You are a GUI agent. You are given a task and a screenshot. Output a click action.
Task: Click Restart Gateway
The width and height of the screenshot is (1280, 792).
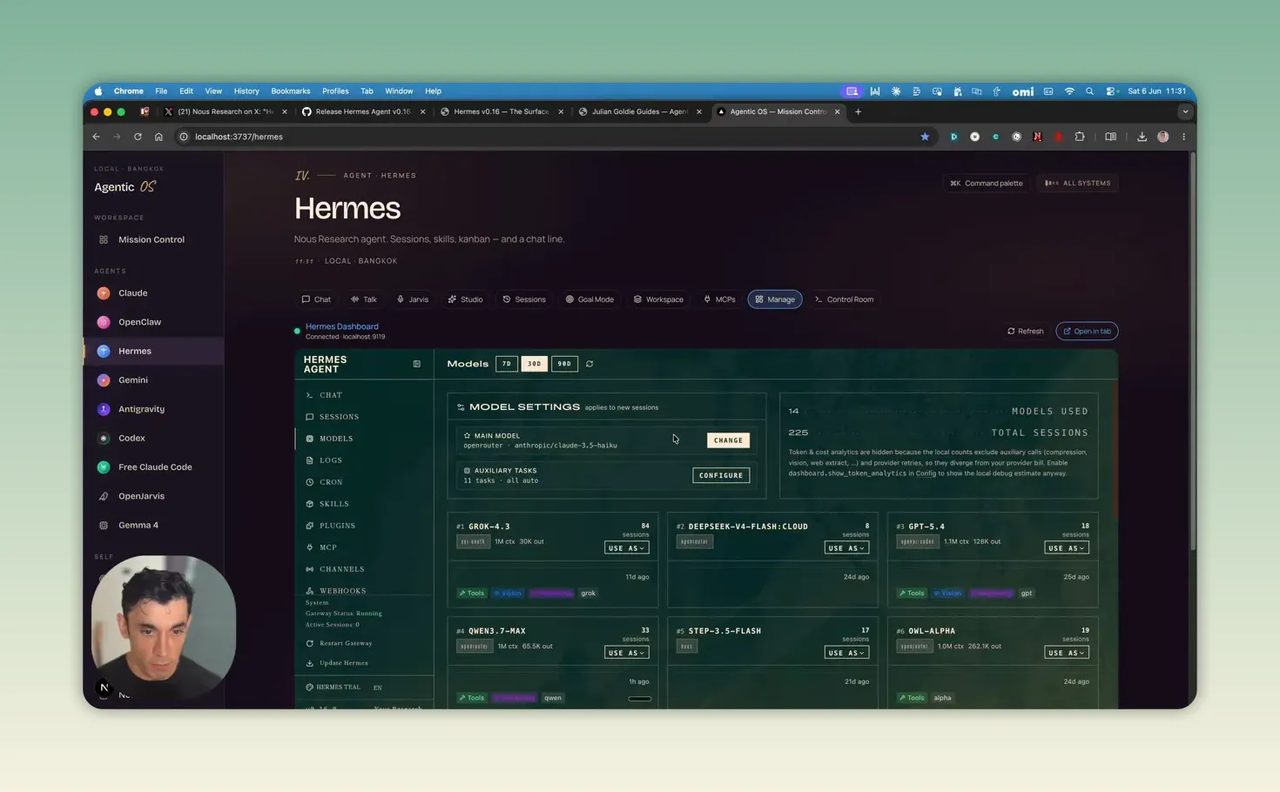[x=339, y=643]
